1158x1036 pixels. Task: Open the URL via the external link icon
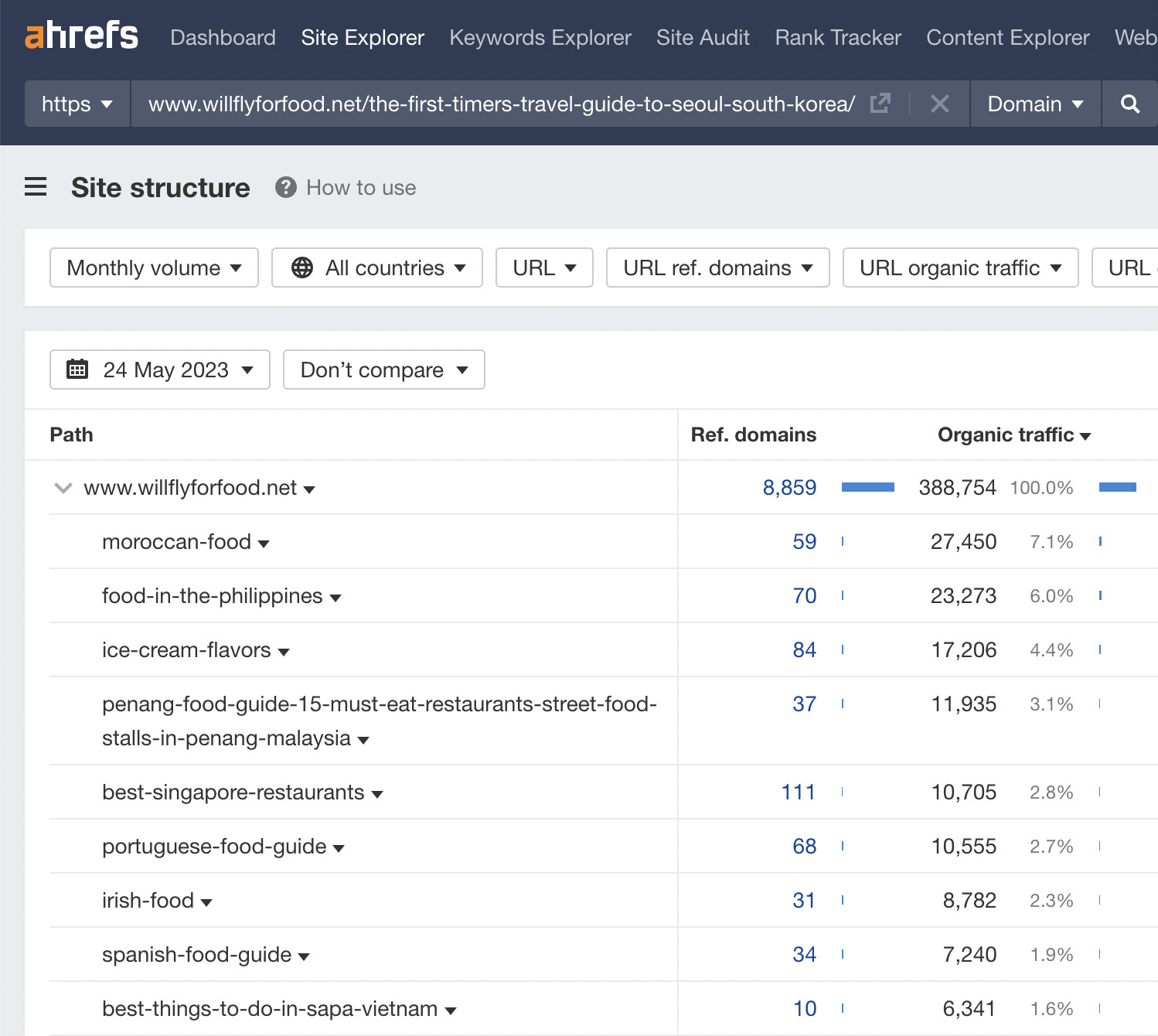pyautogui.click(x=880, y=103)
